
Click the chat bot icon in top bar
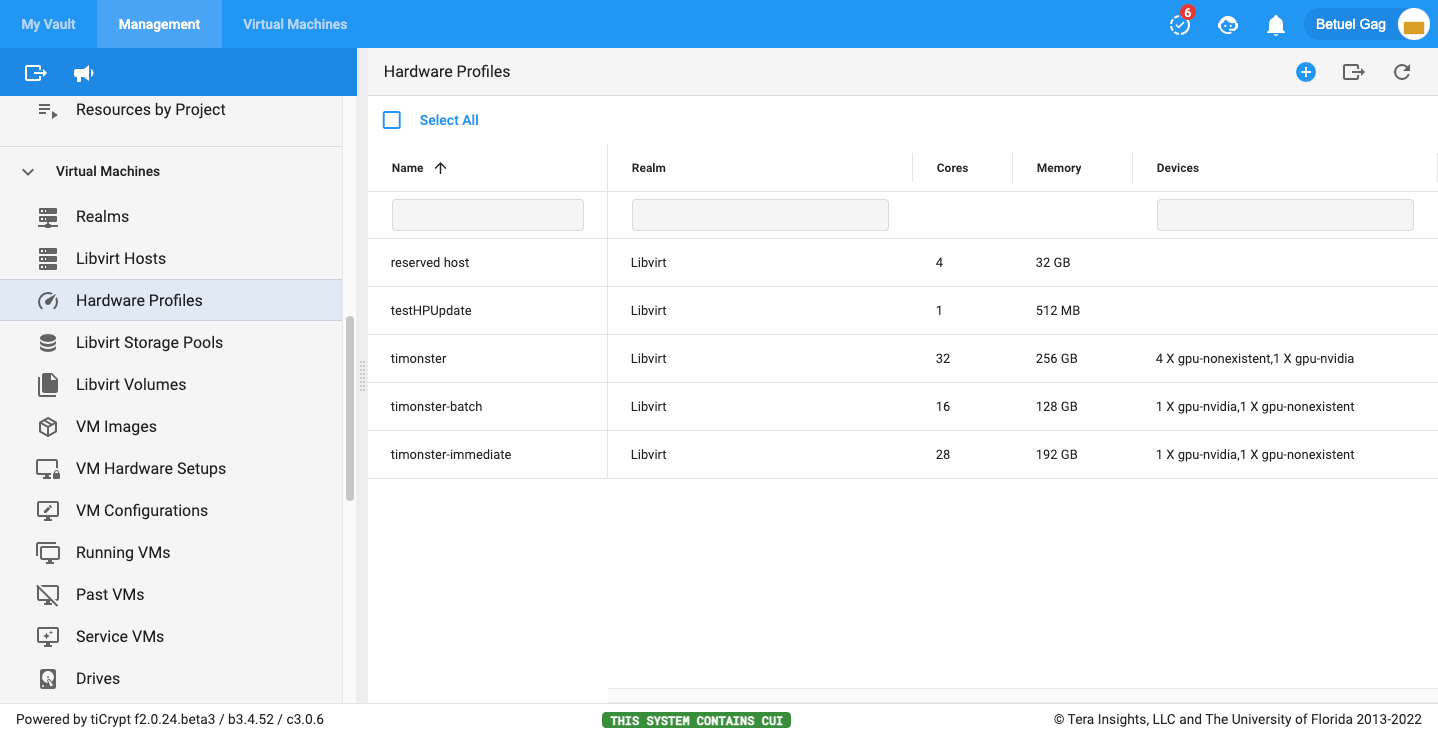1228,25
